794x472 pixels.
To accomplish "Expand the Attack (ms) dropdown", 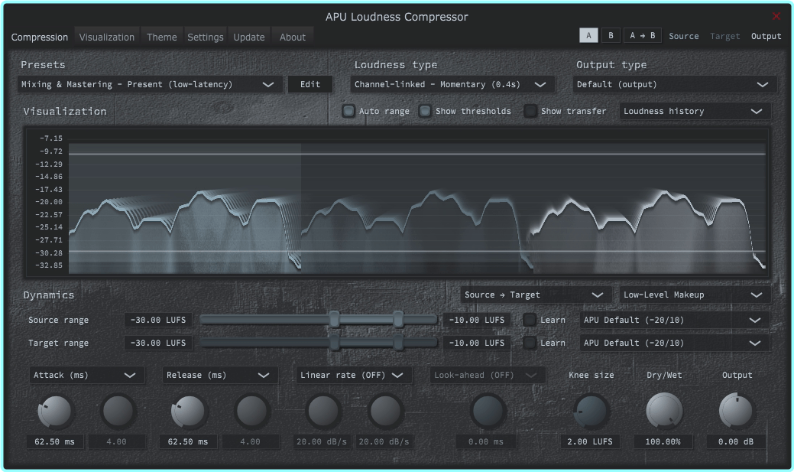I will click(87, 375).
